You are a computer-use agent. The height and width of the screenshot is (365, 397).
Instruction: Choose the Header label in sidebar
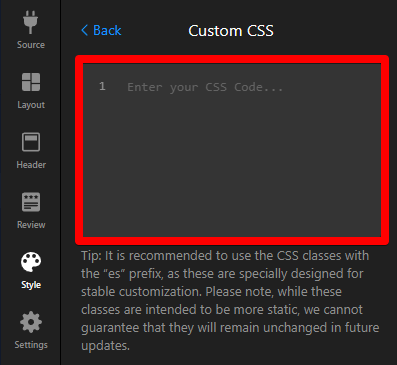pyautogui.click(x=31, y=165)
